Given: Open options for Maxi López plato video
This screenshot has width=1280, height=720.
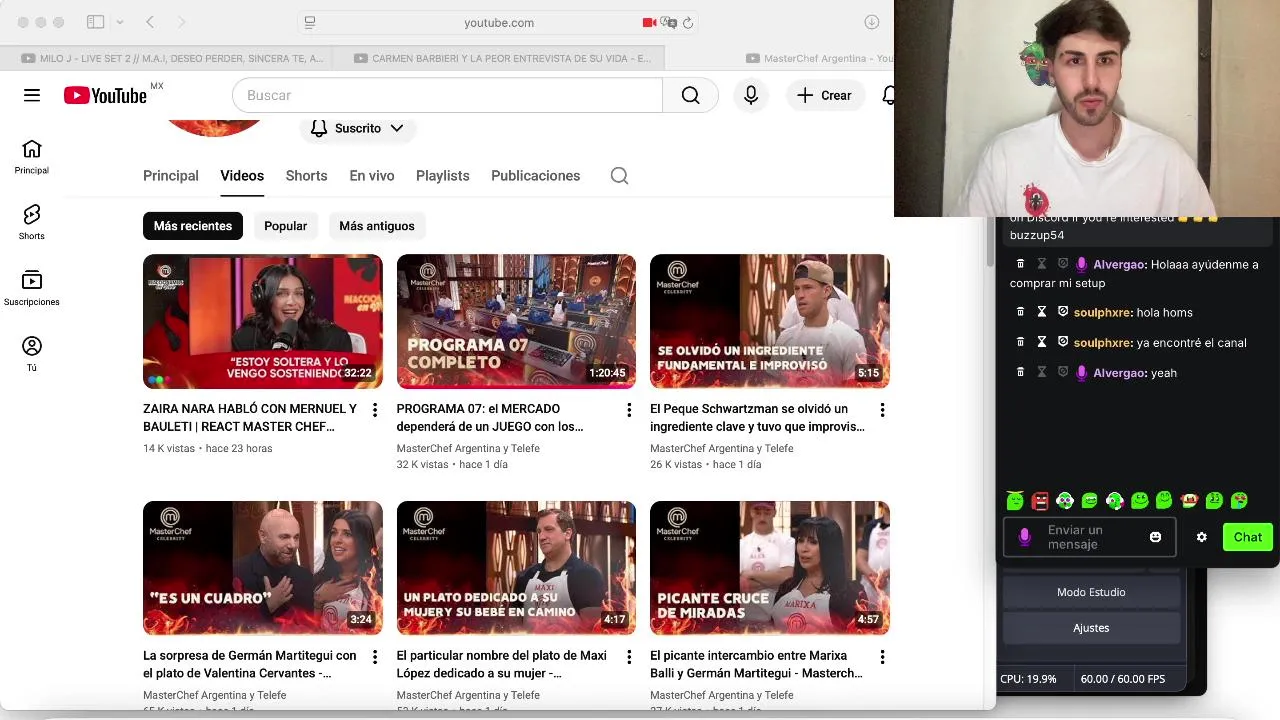Looking at the screenshot, I should [629, 657].
